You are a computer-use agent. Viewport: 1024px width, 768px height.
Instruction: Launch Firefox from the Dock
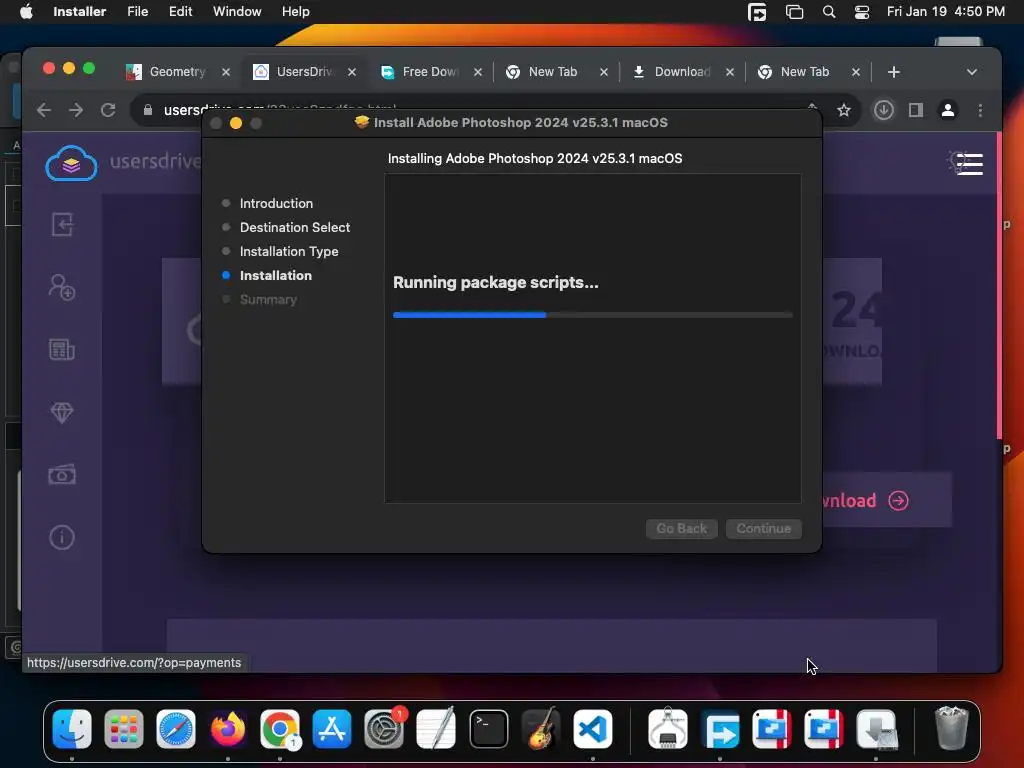click(x=228, y=729)
